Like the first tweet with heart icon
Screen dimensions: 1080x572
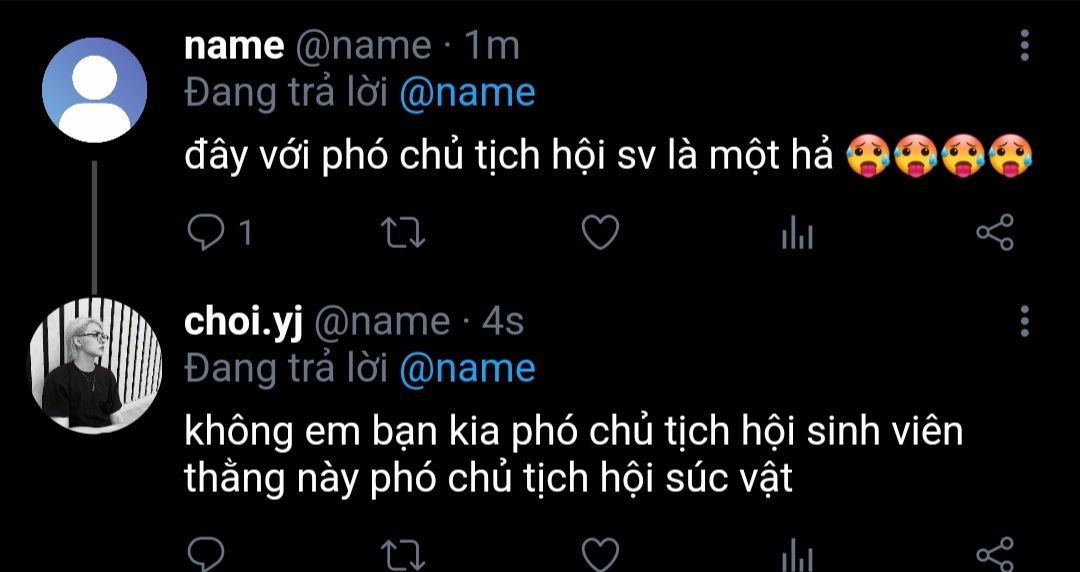point(601,233)
